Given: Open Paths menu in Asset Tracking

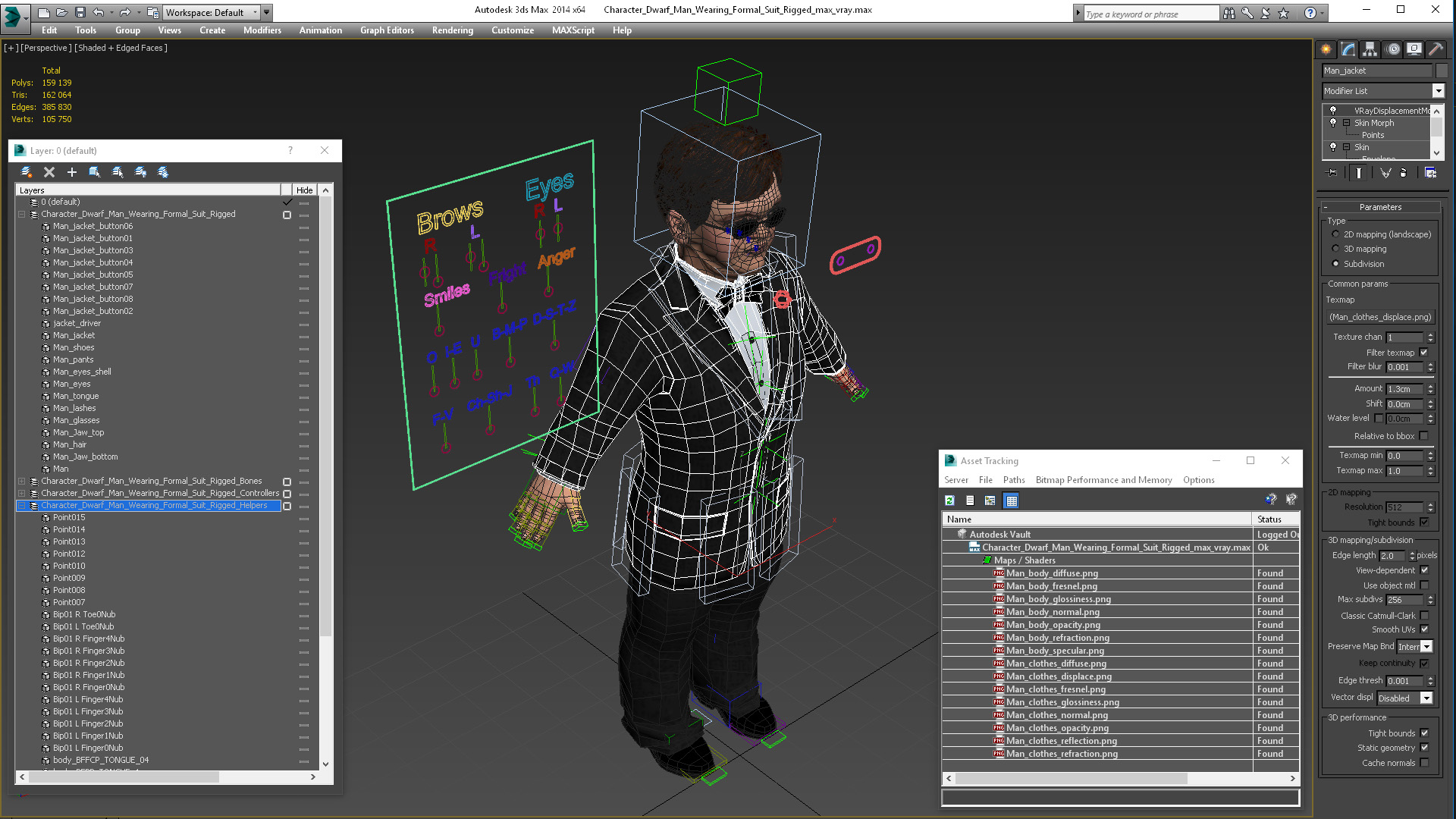Looking at the screenshot, I should coord(1013,480).
